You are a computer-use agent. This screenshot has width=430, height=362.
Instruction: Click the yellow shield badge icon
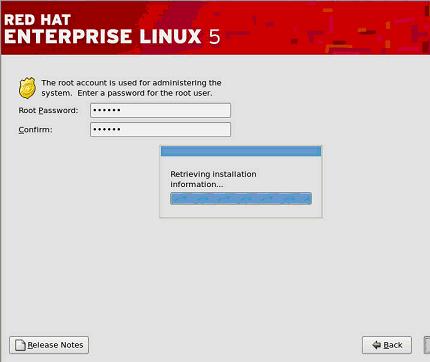pyautogui.click(x=27, y=88)
